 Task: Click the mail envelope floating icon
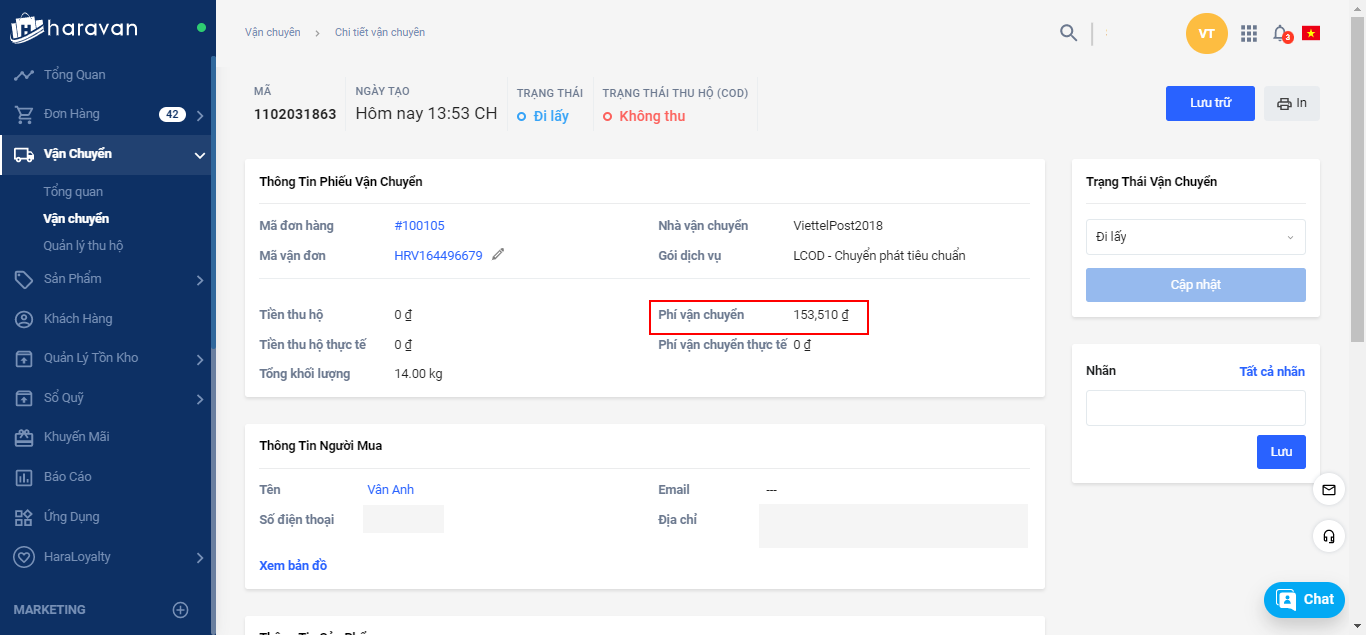click(1328, 490)
